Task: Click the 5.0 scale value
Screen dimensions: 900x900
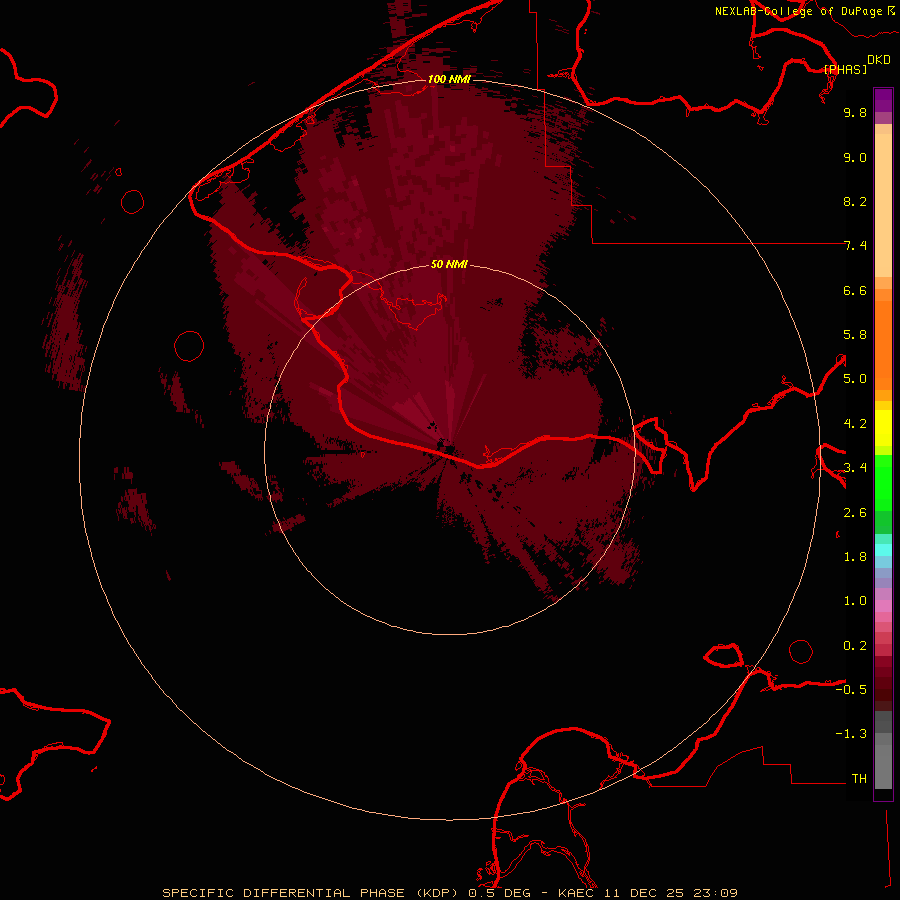Action: [855, 379]
